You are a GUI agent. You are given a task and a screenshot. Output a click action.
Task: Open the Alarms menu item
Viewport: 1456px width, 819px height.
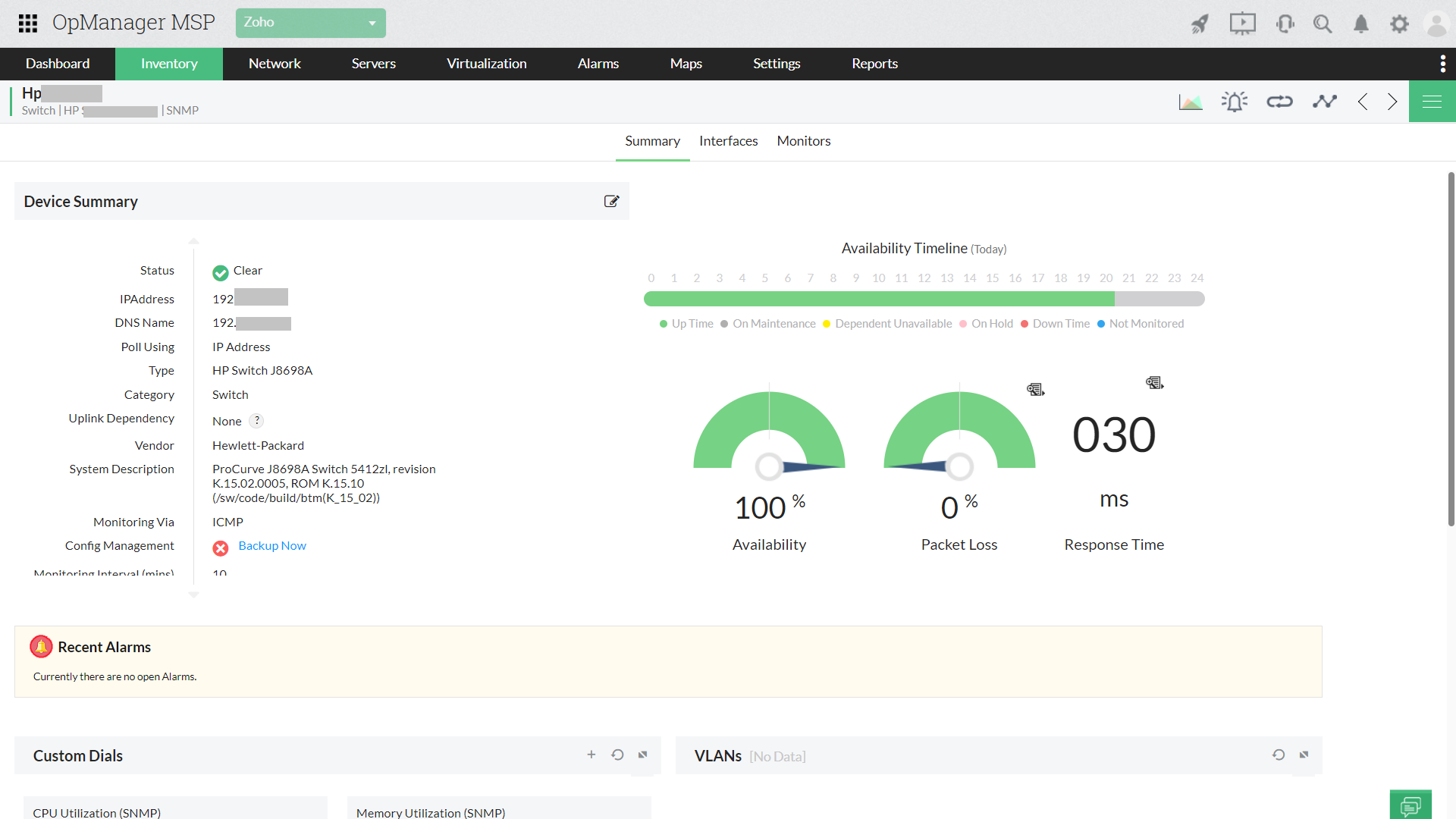[x=598, y=64]
